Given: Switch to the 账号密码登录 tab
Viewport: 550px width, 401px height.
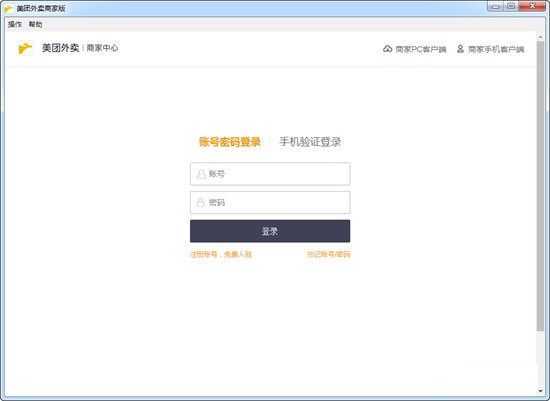Looking at the screenshot, I should tap(230, 142).
